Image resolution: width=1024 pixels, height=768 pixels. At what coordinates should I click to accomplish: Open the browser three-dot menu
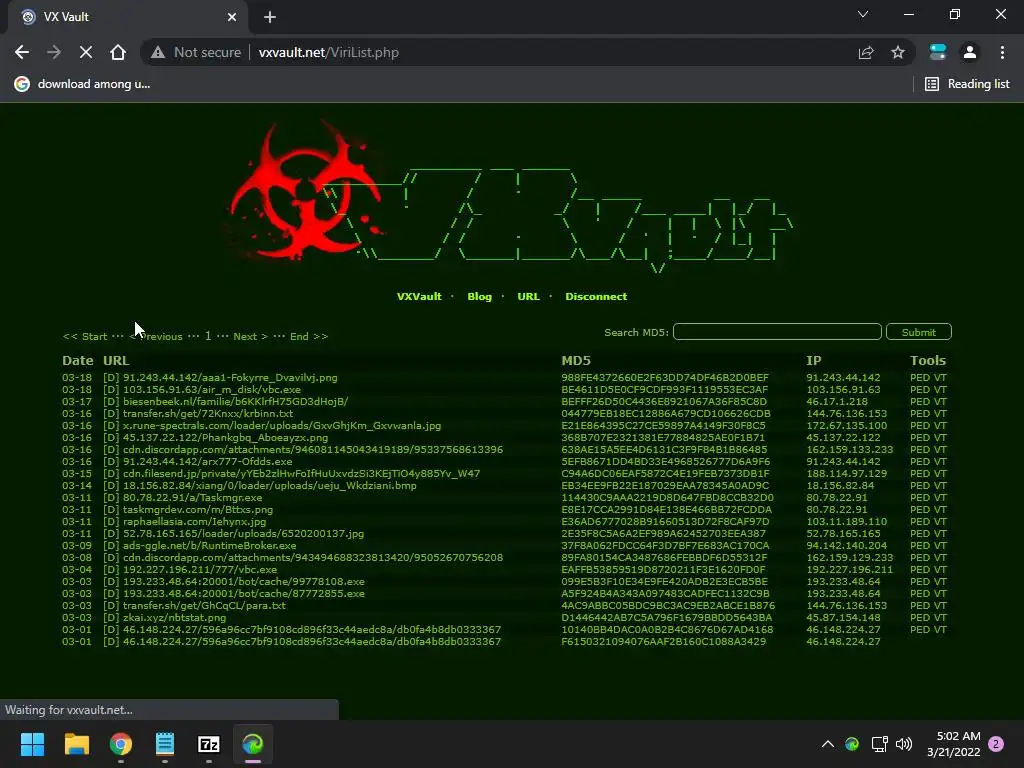[x=1002, y=52]
